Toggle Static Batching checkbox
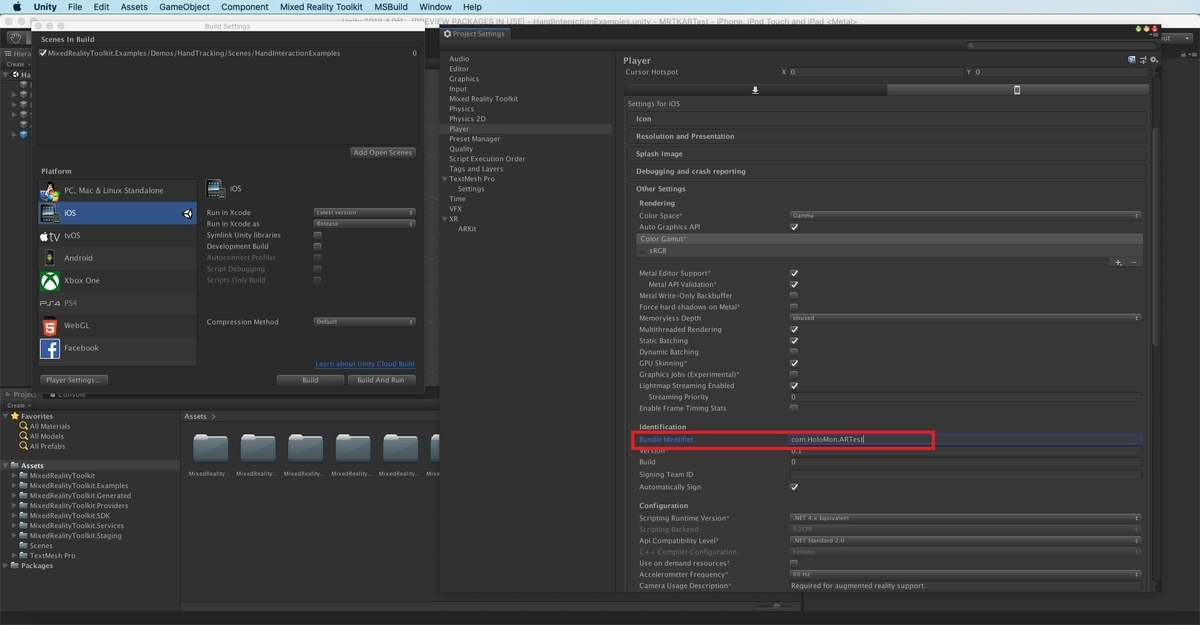The image size is (1200, 625). (794, 341)
